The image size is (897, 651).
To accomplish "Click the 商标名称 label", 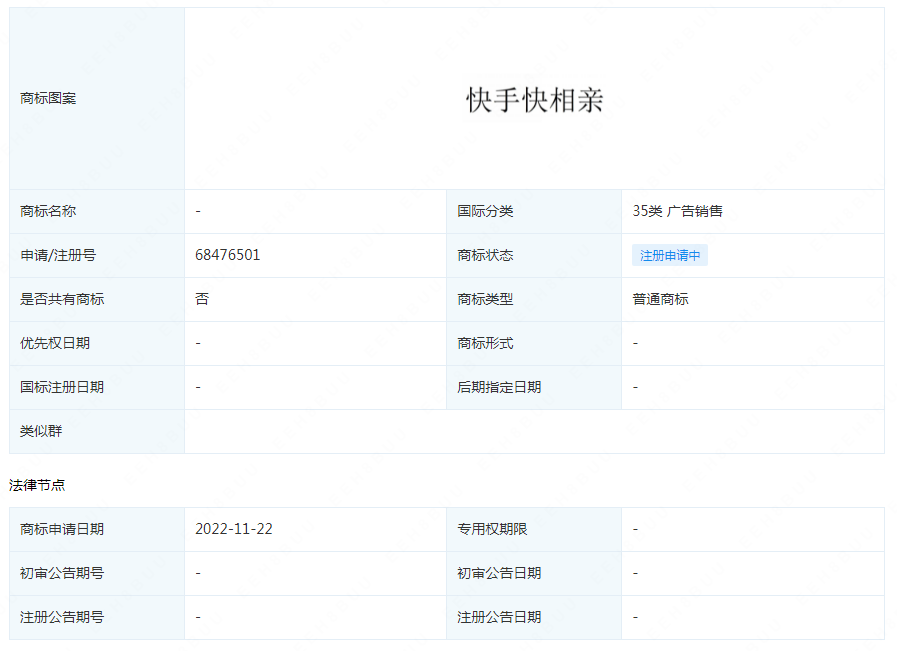I will pyautogui.click(x=48, y=211).
